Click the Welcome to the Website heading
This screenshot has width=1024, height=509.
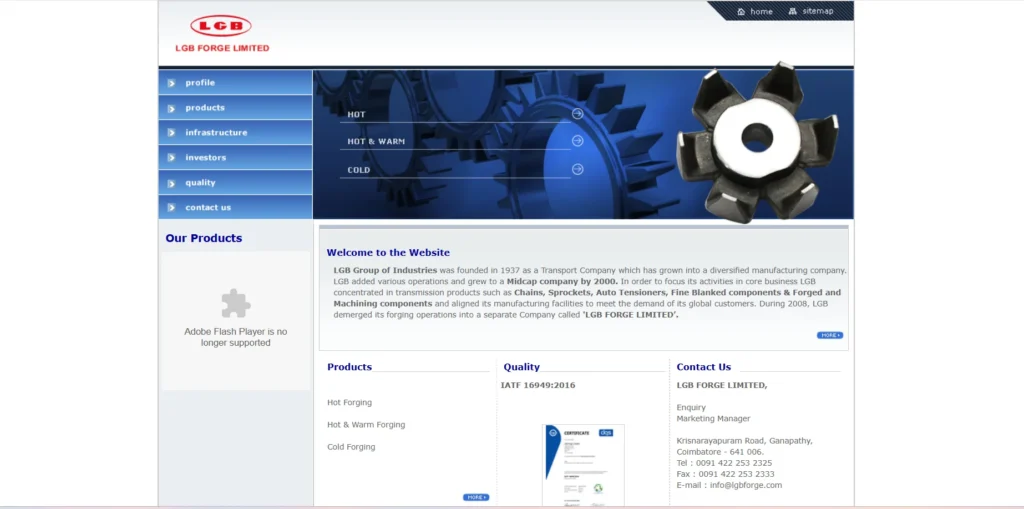(x=388, y=252)
